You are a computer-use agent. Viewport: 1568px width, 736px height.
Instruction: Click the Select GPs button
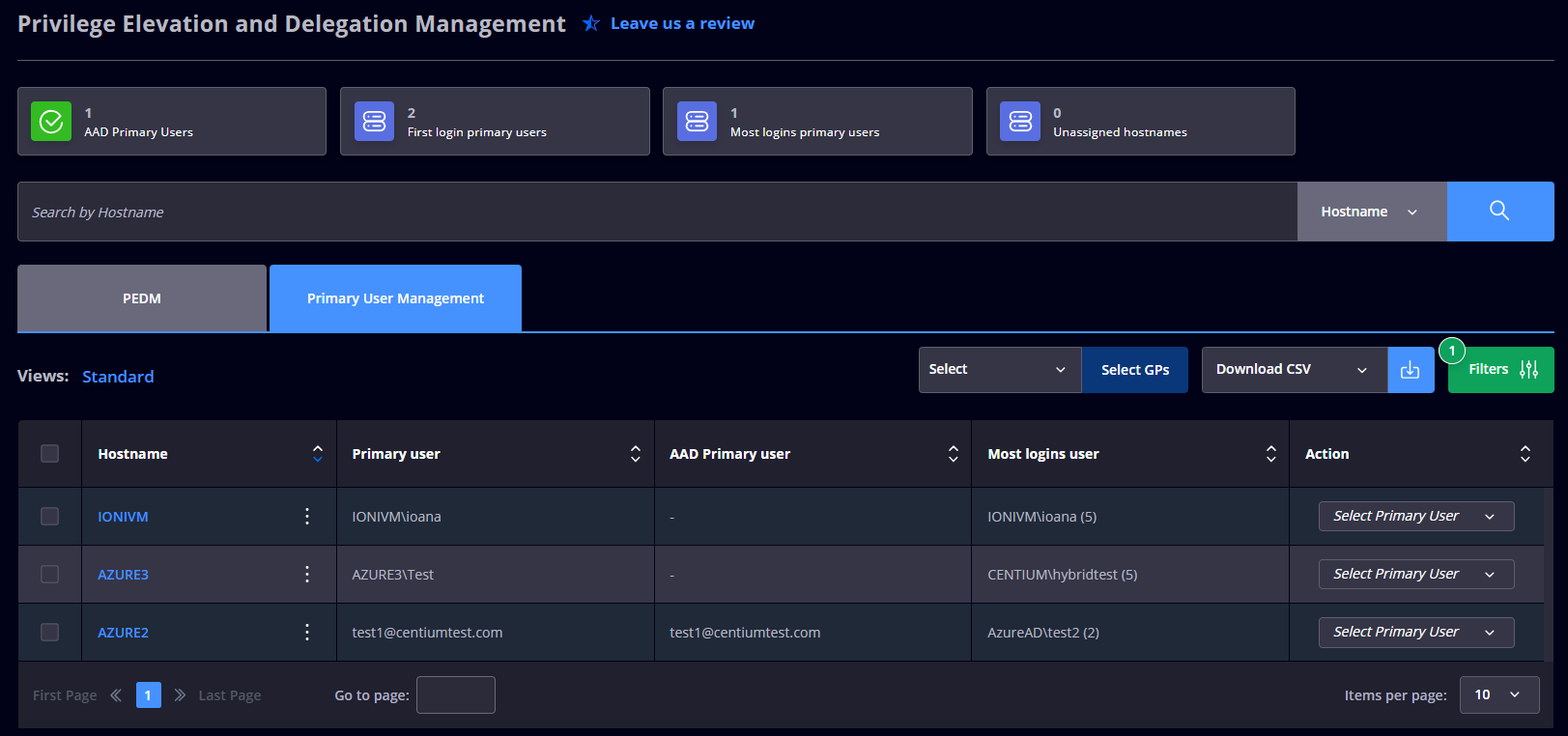(1135, 370)
